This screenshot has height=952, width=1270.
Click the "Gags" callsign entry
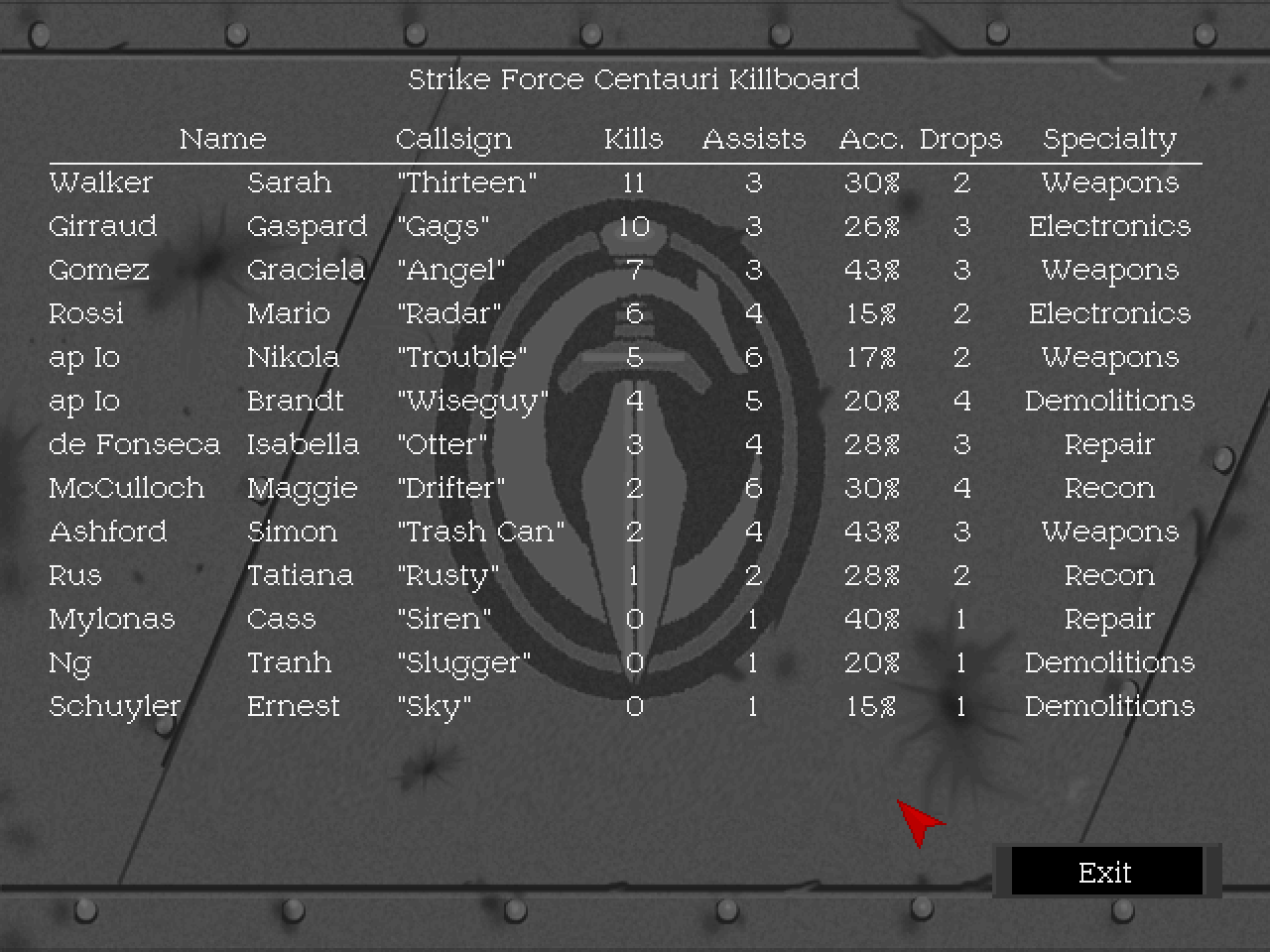pyautogui.click(x=443, y=226)
